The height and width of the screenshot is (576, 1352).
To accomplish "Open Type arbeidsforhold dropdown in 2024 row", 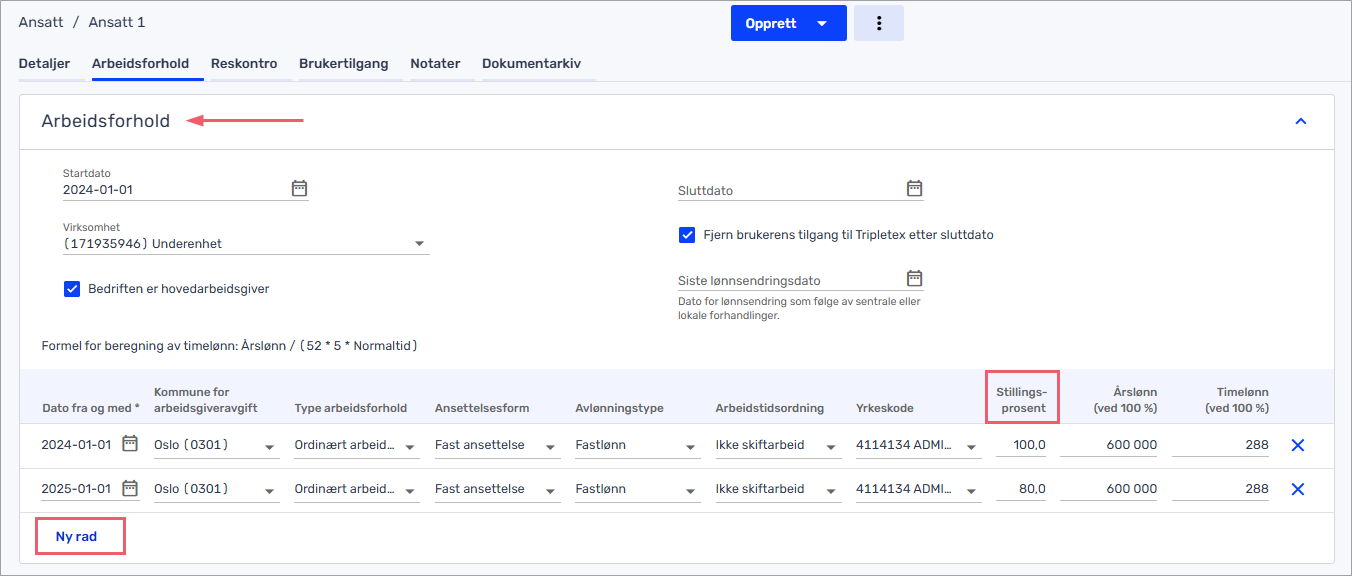I will (x=356, y=446).
